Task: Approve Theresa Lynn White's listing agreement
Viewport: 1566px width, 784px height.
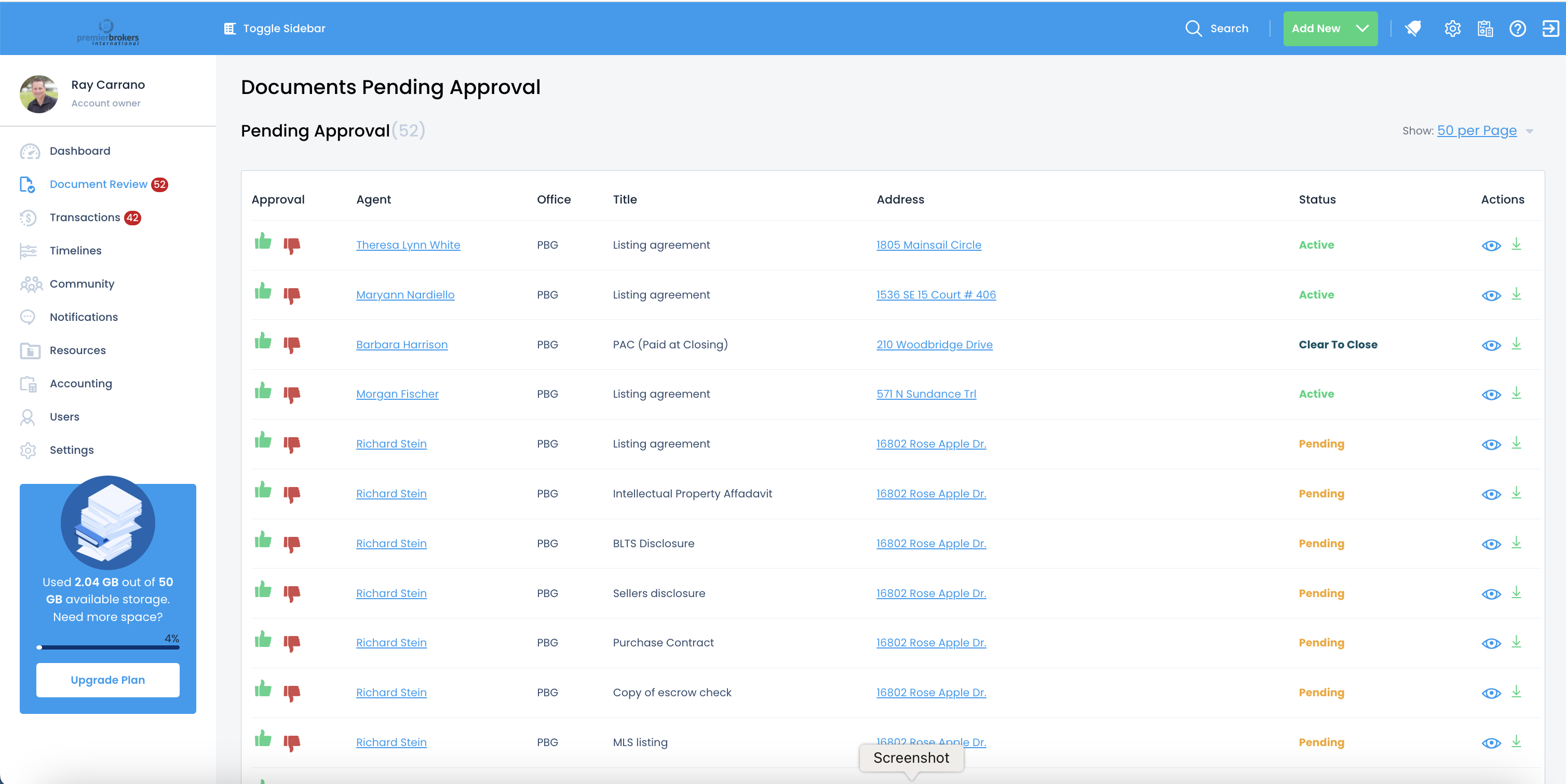Action: (x=263, y=241)
